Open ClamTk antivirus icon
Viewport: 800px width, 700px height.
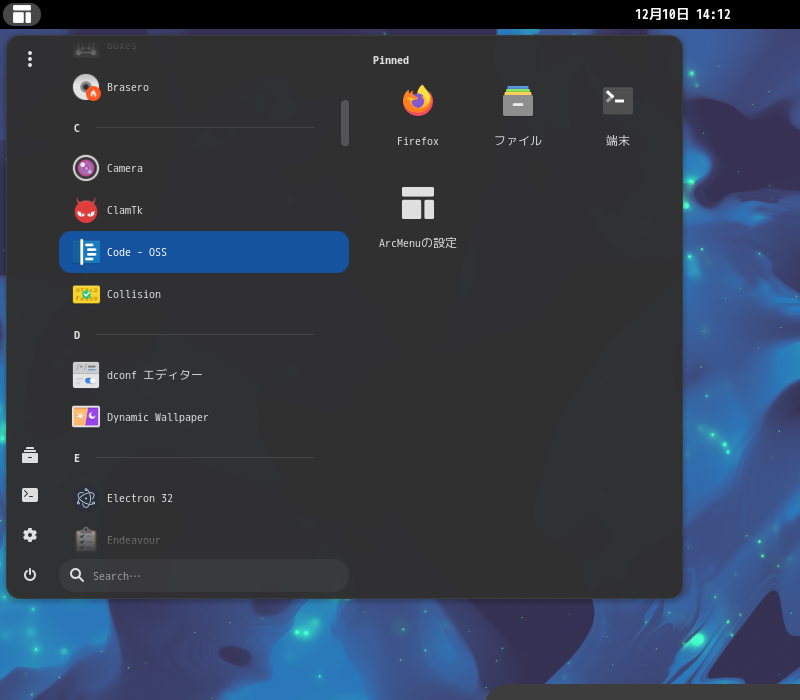(x=86, y=210)
